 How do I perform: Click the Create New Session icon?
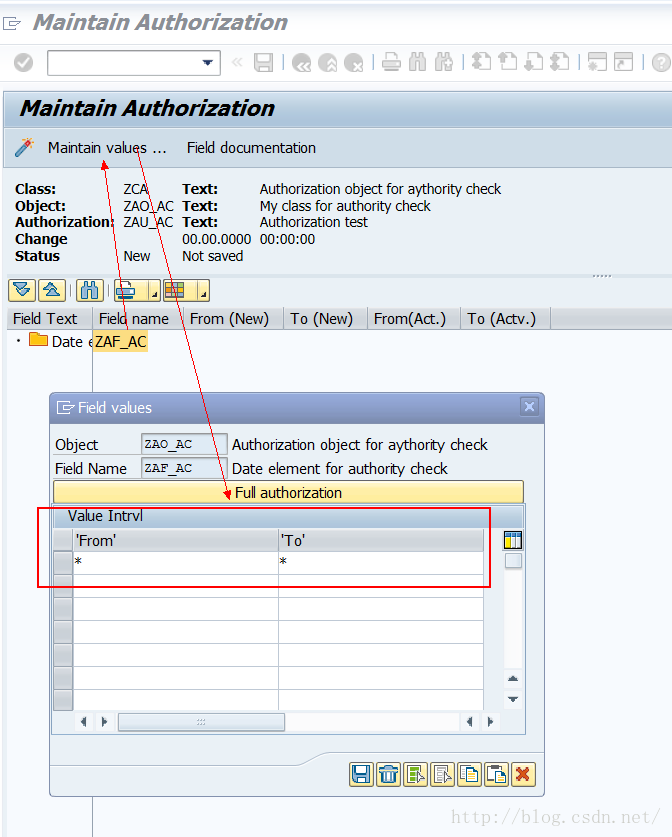tap(597, 62)
